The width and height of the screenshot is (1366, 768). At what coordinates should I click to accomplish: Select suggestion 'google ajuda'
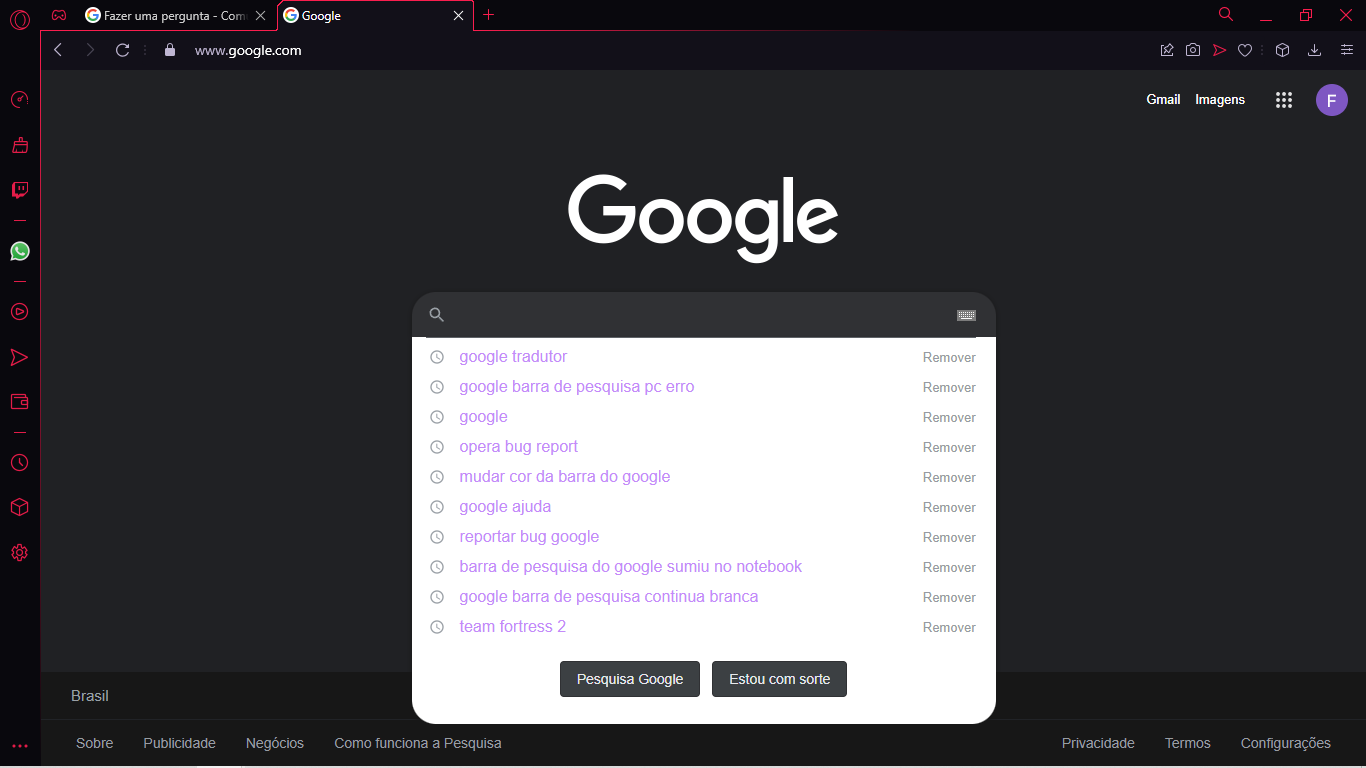pos(505,507)
